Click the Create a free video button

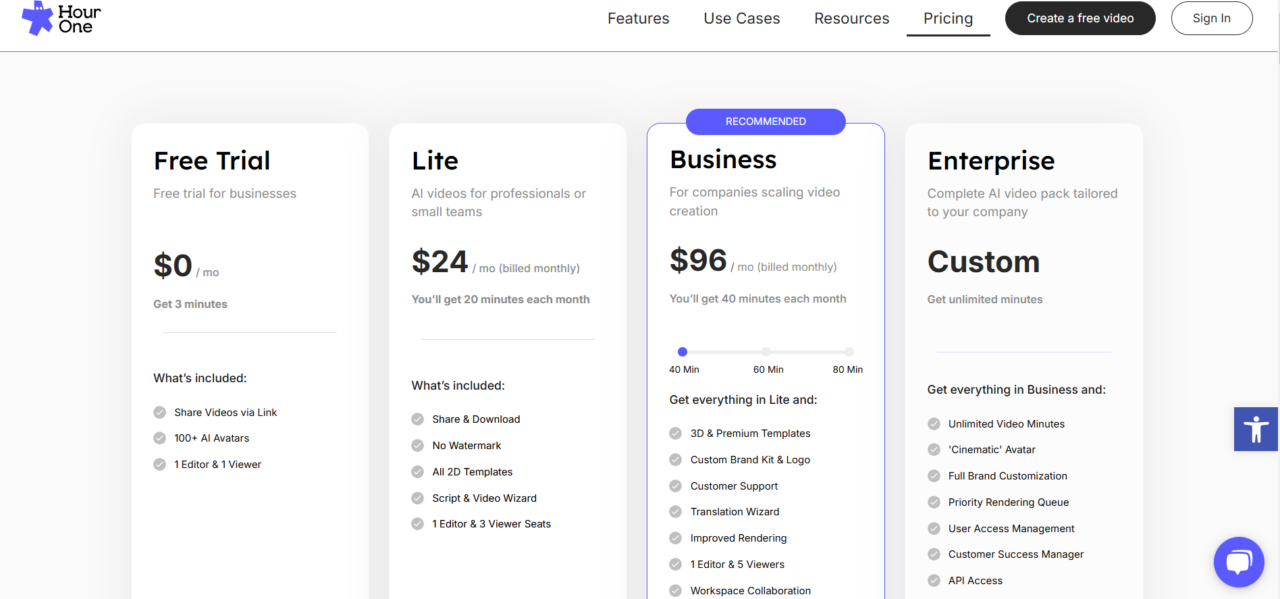click(x=1080, y=18)
